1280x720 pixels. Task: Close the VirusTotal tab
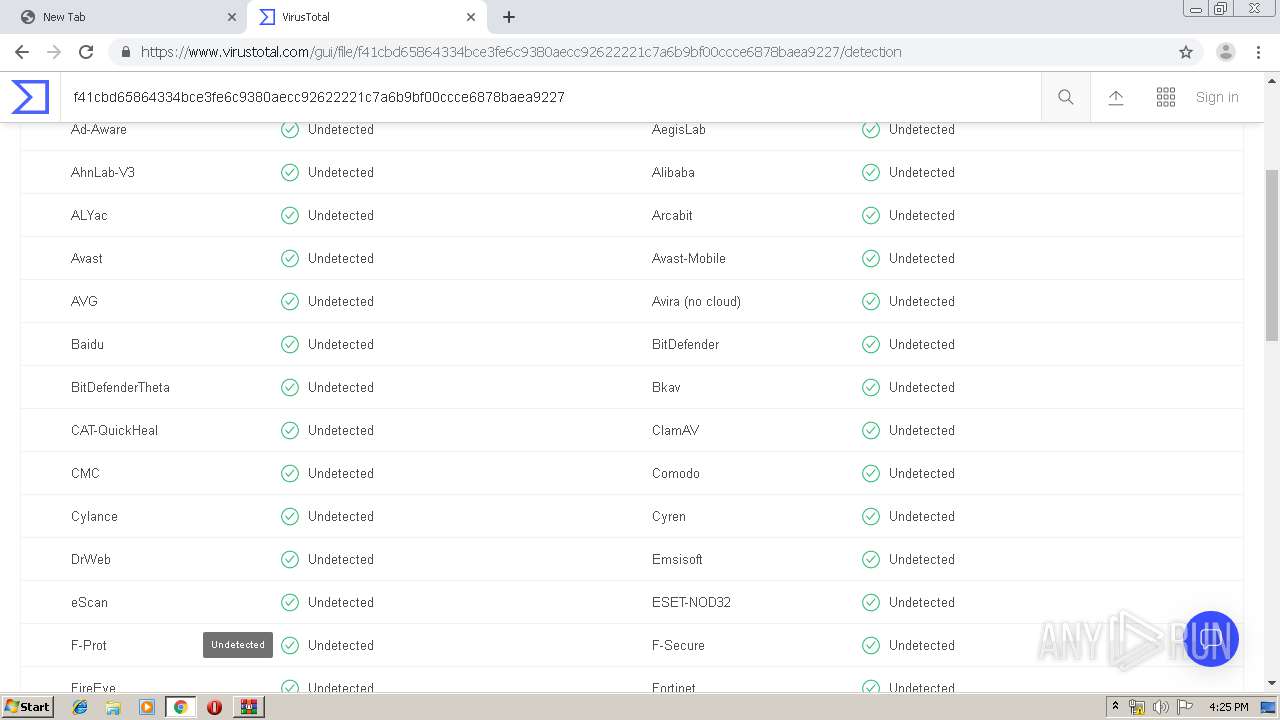[x=470, y=17]
